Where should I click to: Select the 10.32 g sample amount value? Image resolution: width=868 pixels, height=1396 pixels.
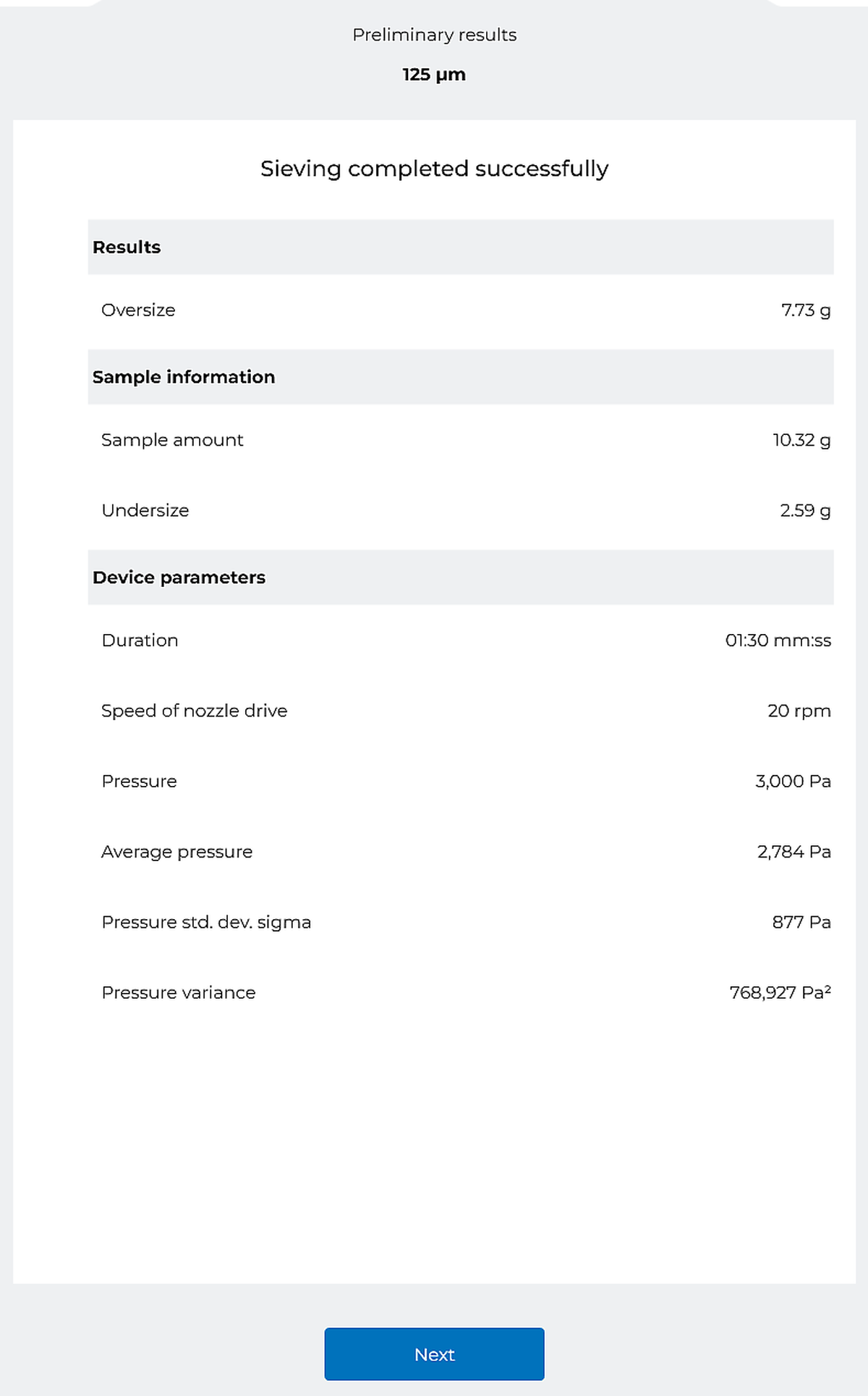801,440
